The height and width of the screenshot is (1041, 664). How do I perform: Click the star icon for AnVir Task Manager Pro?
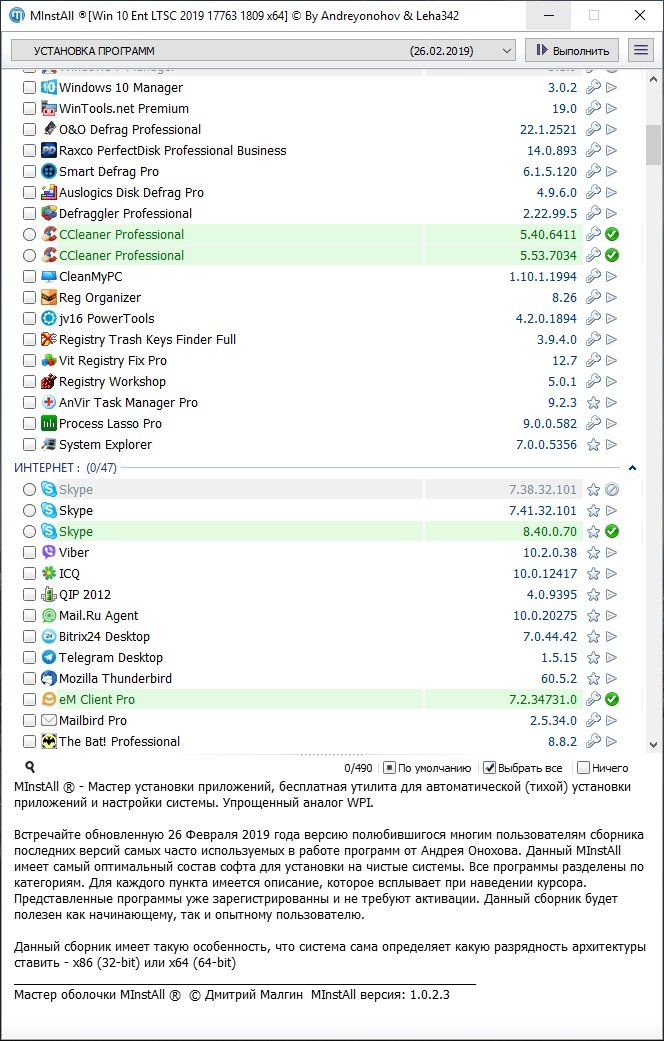pos(593,403)
